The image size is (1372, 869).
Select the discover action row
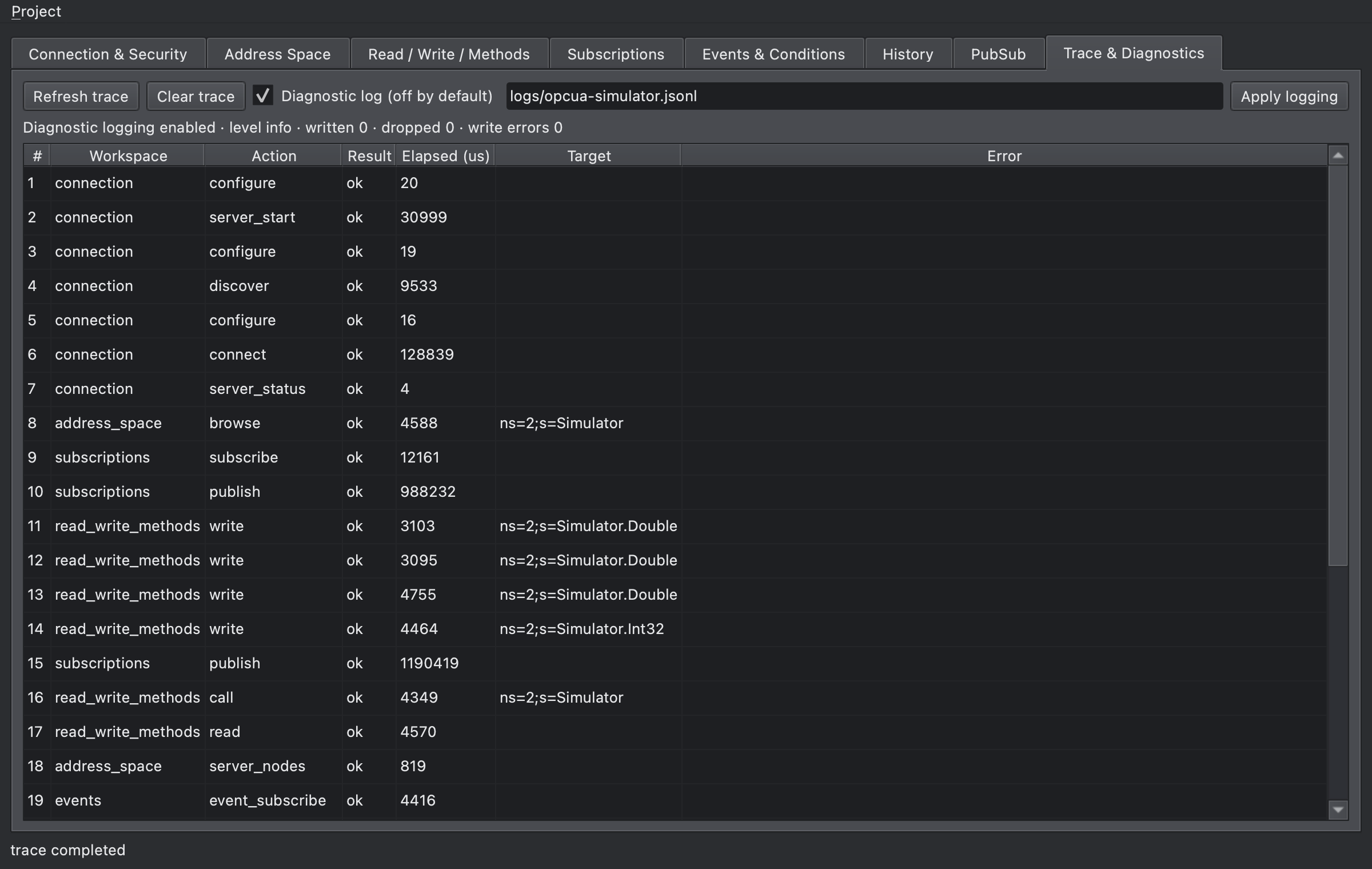pyautogui.click(x=675, y=286)
